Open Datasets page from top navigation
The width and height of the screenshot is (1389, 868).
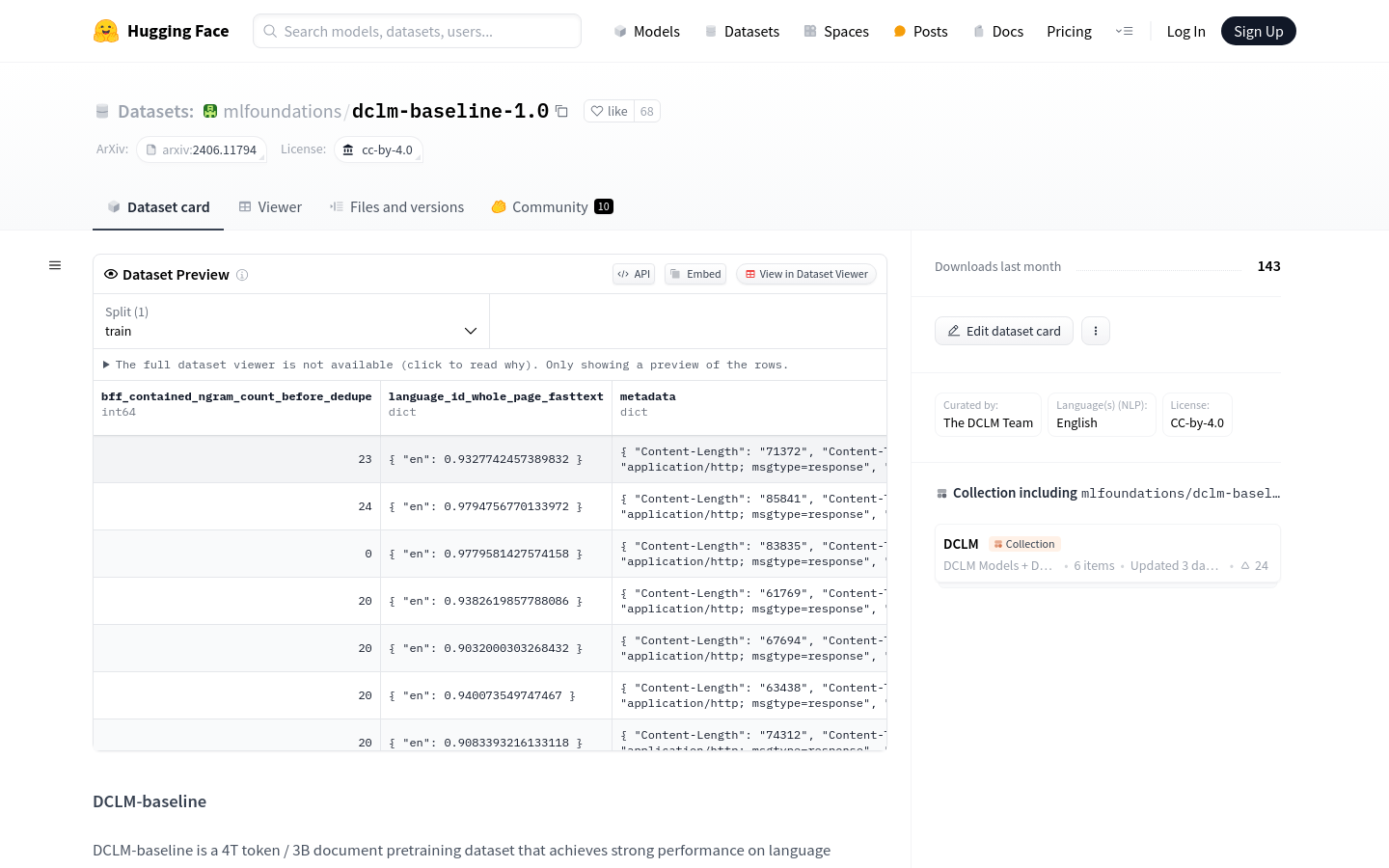point(742,31)
